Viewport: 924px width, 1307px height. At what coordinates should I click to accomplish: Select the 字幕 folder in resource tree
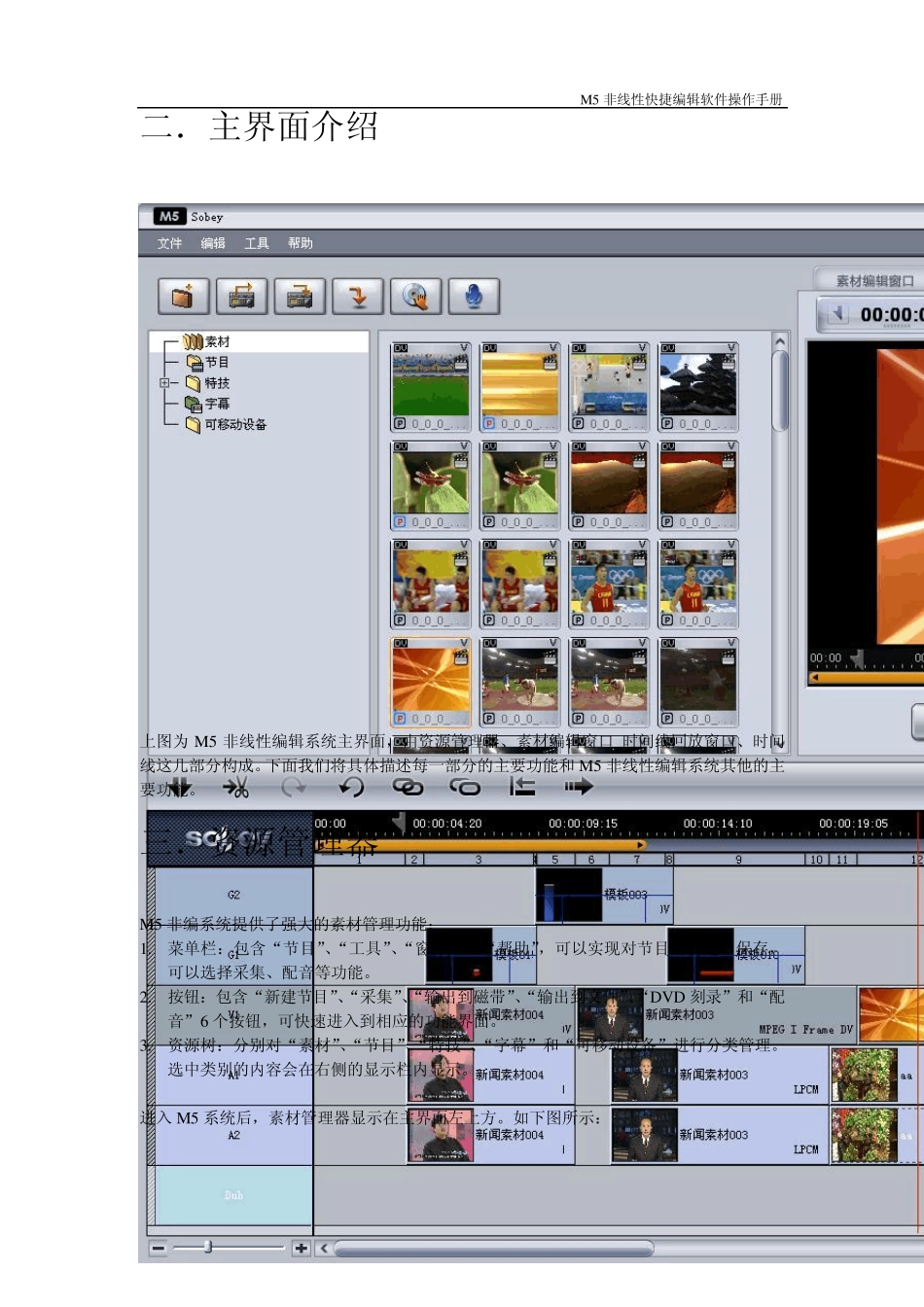207,404
